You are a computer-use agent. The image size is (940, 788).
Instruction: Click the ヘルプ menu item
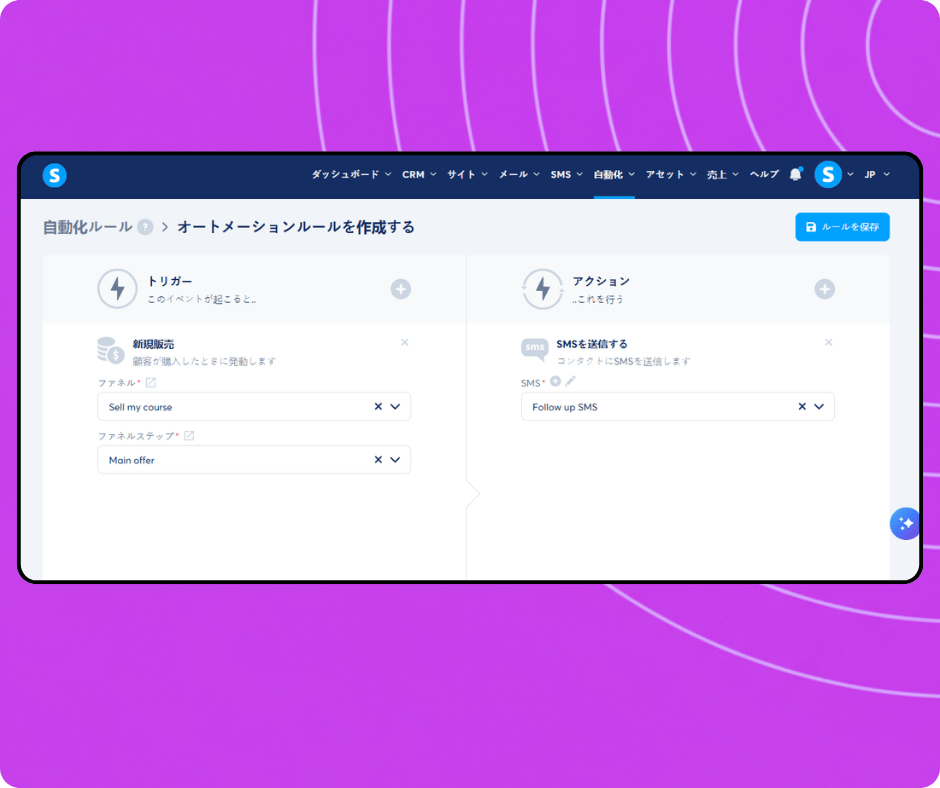764,175
